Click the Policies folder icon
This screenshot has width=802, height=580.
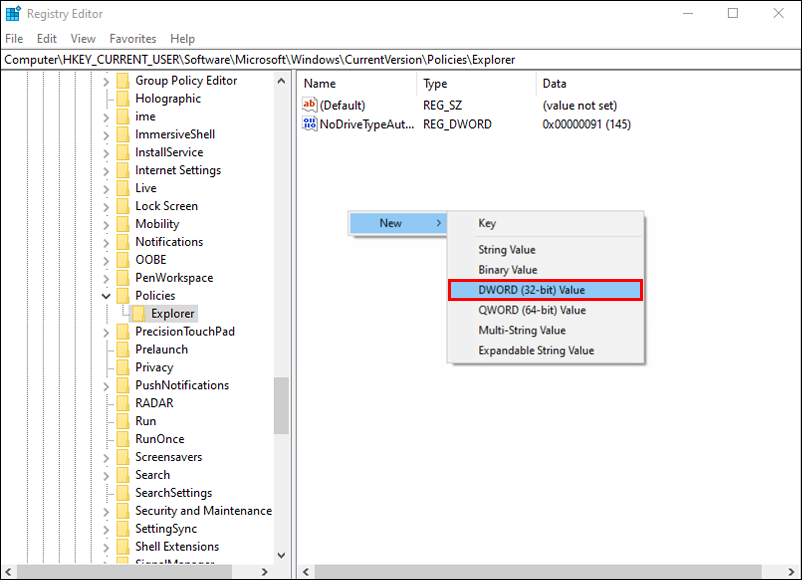123,296
